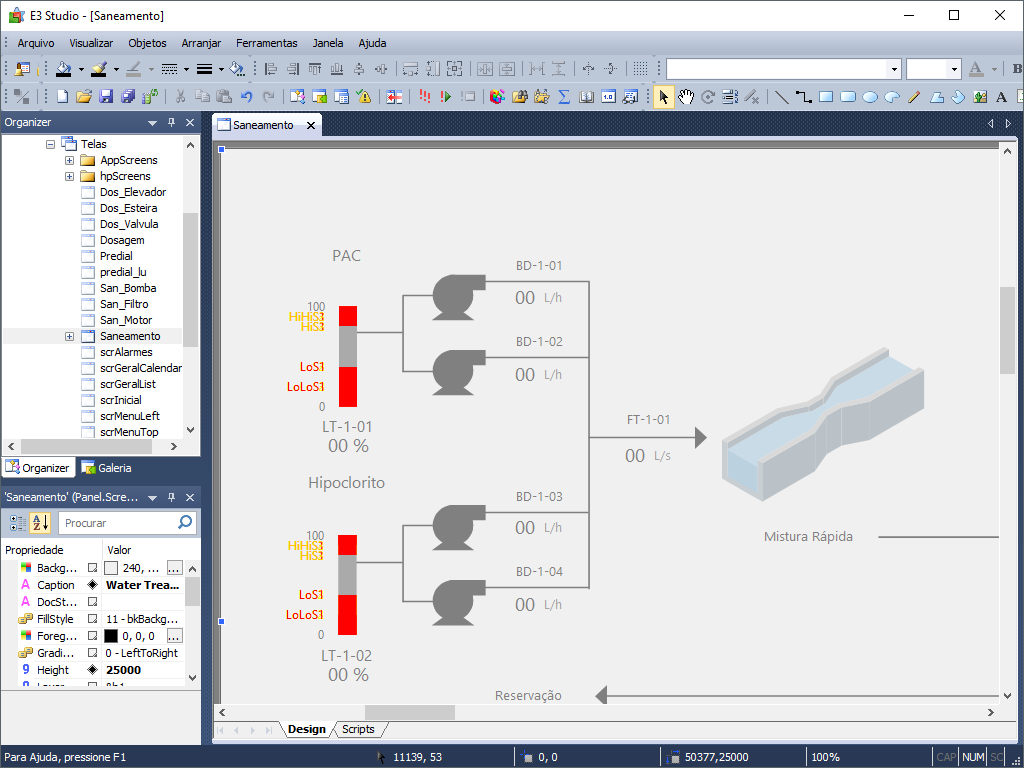Expand the hpScreens folder
The image size is (1024, 768).
pos(68,175)
